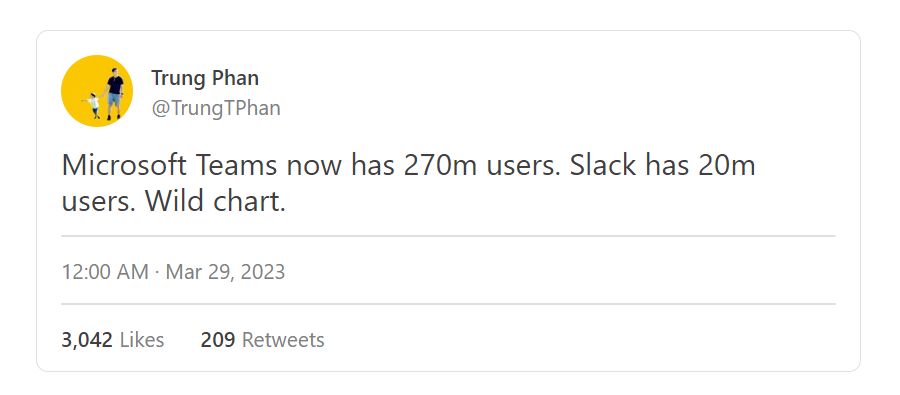Click the adult figure in the avatar
This screenshot has width=900, height=395.
point(115,94)
